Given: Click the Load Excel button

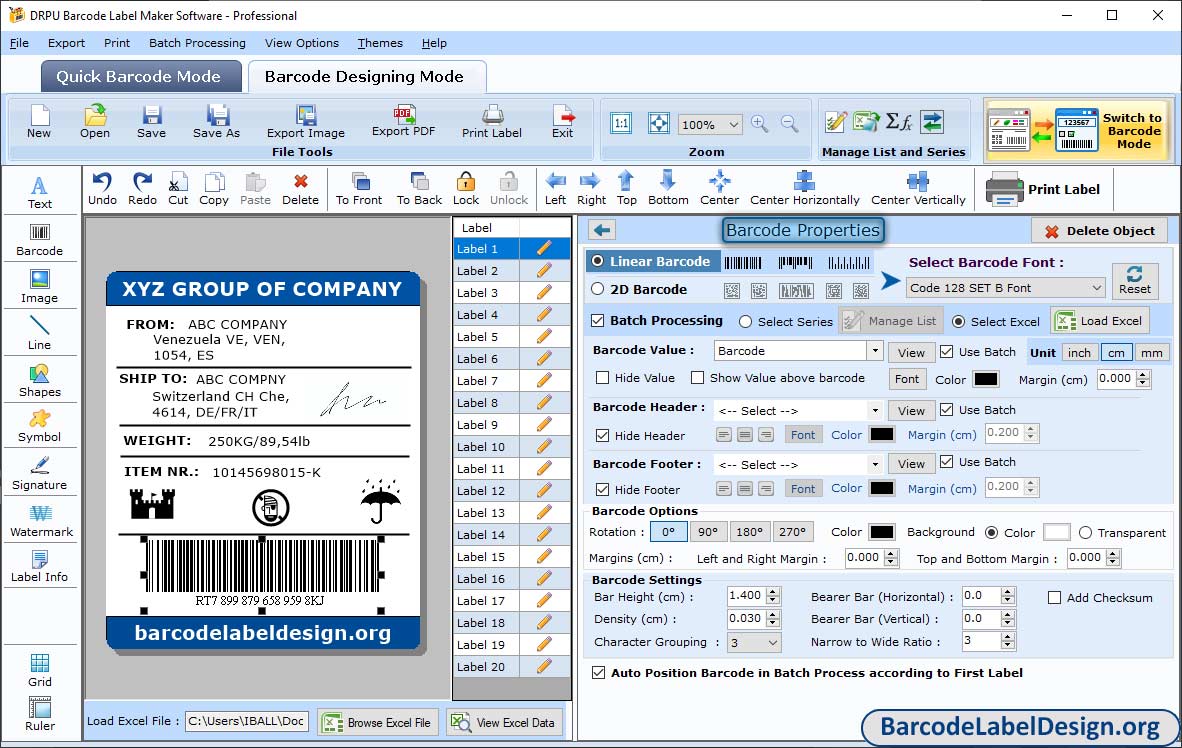Looking at the screenshot, I should 1101,321.
